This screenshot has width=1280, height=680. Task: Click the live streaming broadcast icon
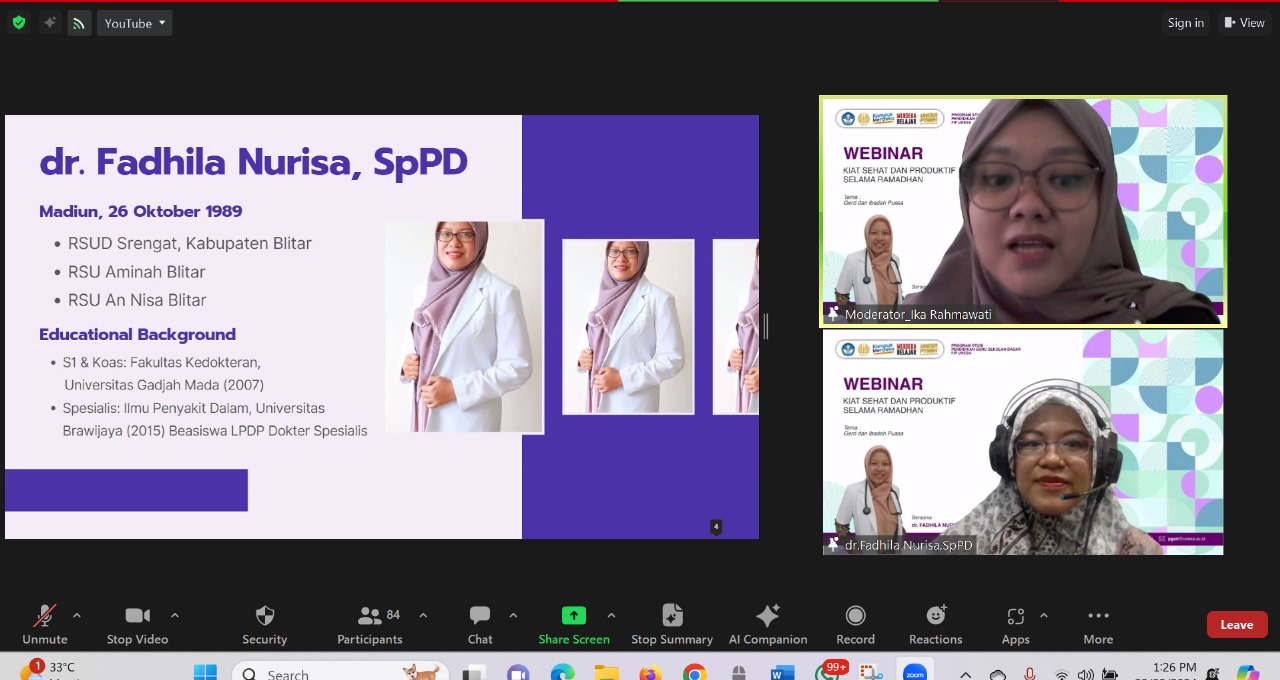tap(79, 23)
